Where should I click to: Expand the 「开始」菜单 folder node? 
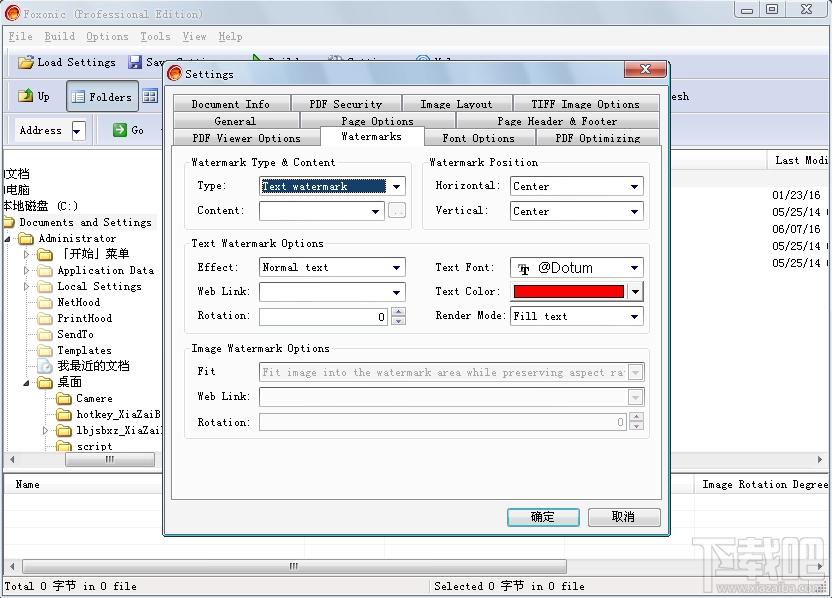pyautogui.click(x=27, y=255)
